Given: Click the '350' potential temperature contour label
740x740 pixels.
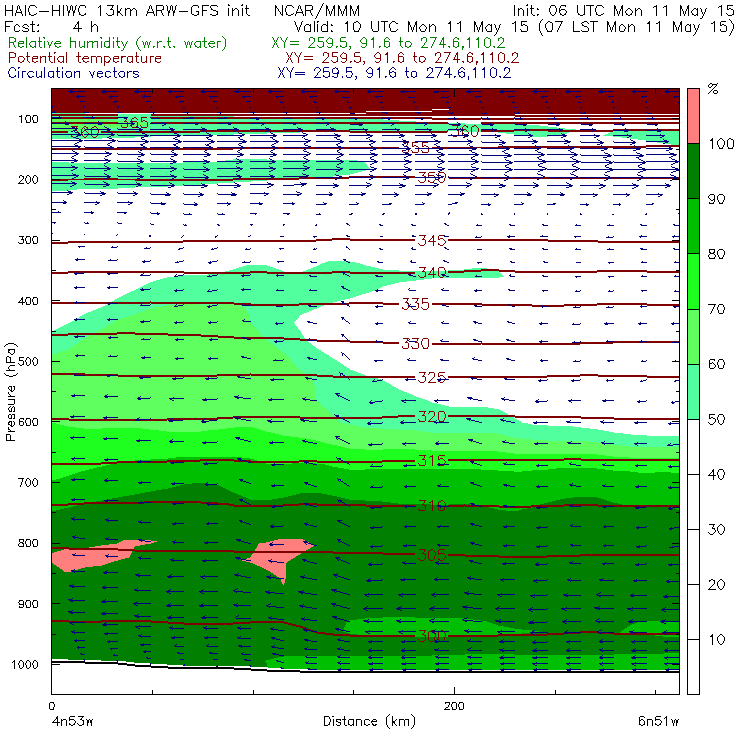Looking at the screenshot, I should [x=432, y=177].
